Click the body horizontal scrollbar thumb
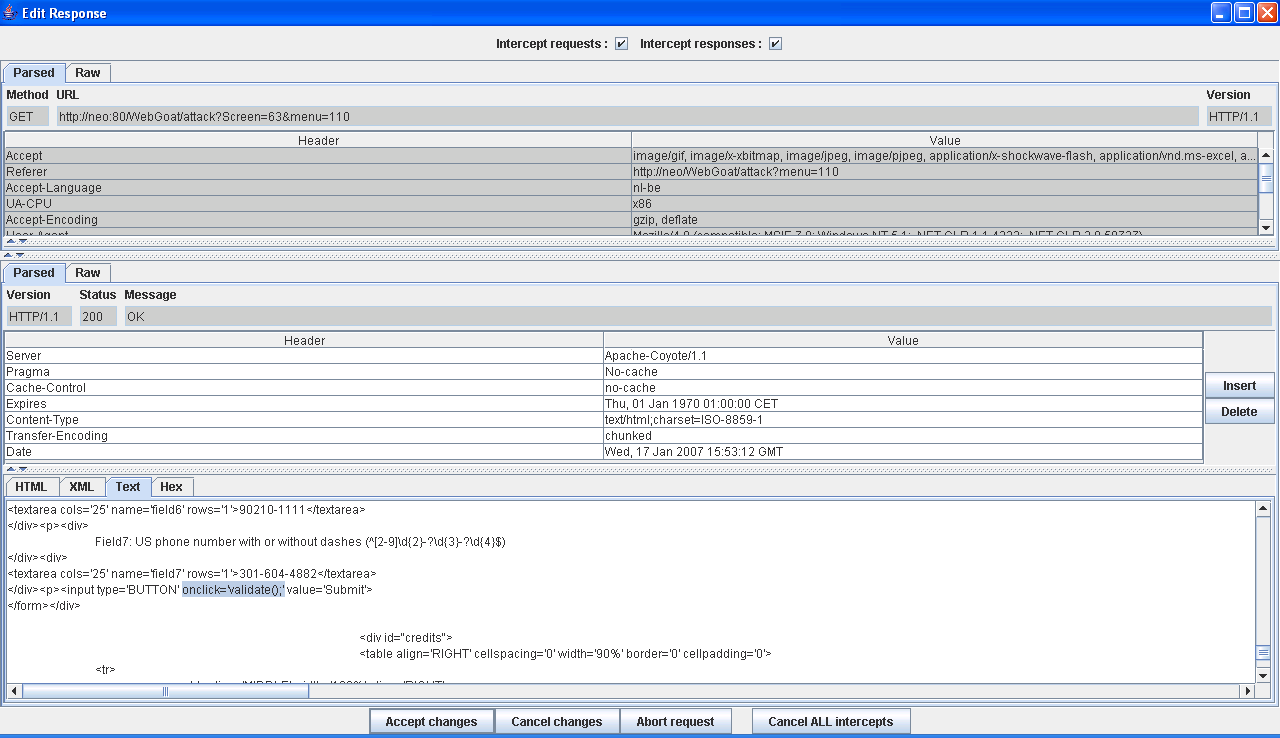The width and height of the screenshot is (1280, 738). [165, 691]
